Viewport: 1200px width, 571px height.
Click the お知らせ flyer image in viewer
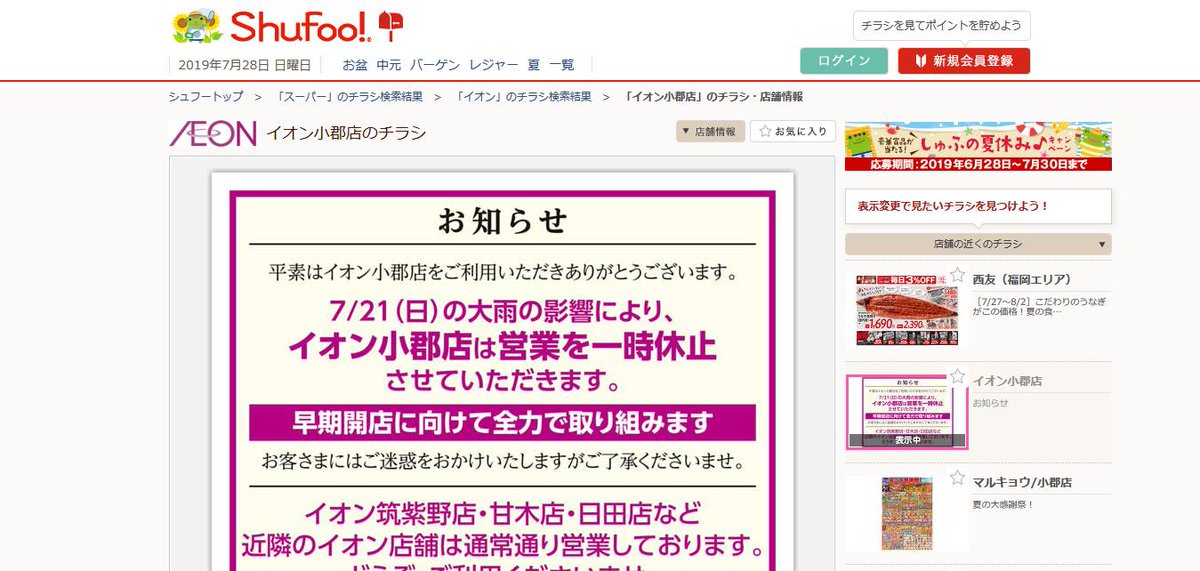tap(502, 372)
